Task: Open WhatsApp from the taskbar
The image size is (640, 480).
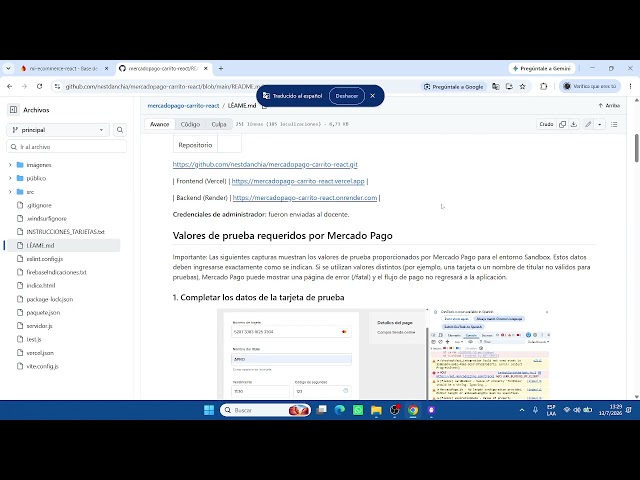Action: point(358,410)
